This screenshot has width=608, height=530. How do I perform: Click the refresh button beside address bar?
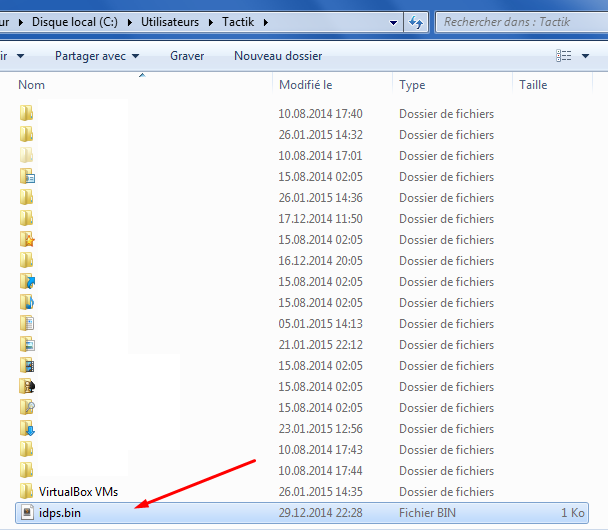[x=416, y=22]
